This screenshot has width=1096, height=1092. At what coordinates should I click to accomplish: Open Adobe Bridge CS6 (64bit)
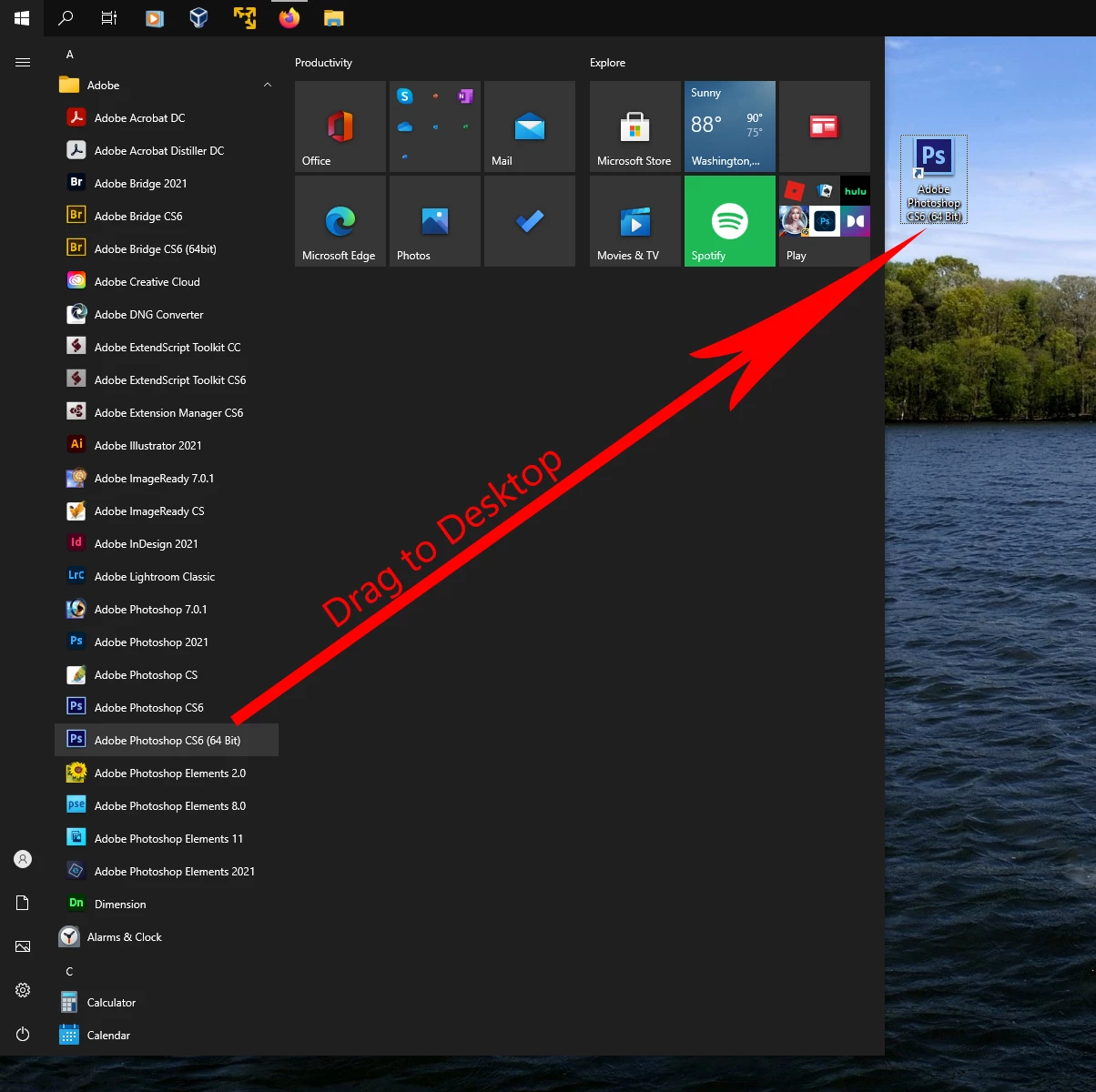[x=167, y=249]
